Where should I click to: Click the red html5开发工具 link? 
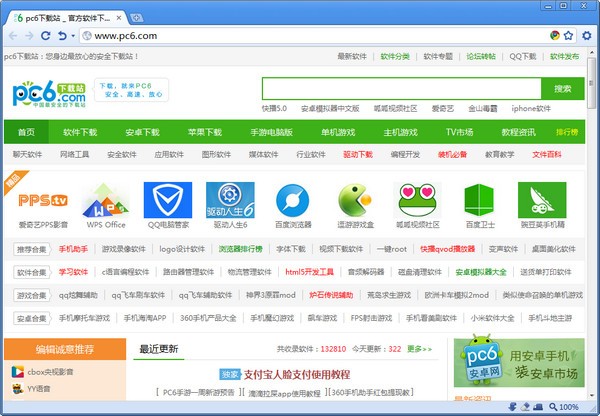[309, 272]
